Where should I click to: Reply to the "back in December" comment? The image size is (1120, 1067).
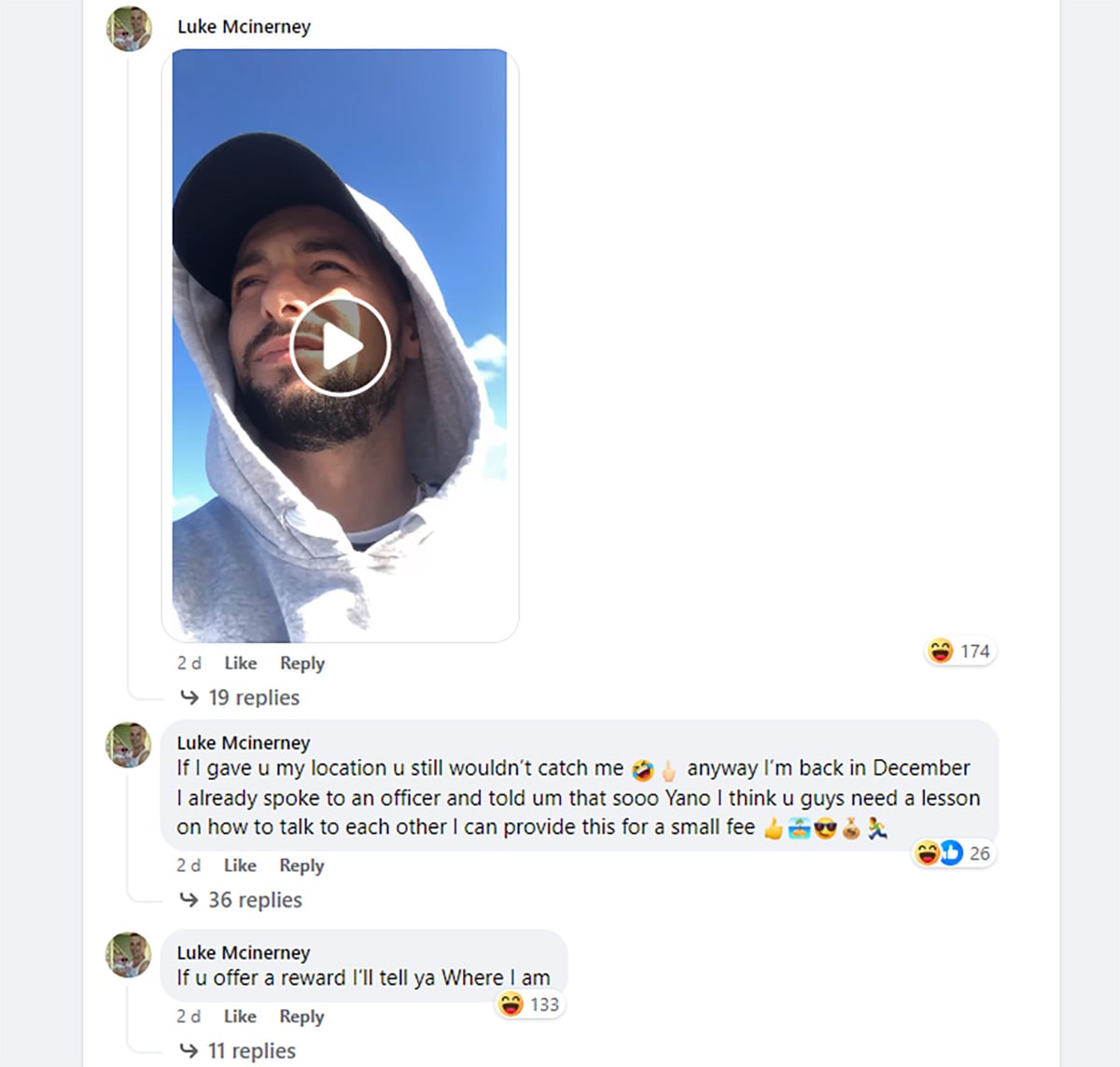coord(301,865)
